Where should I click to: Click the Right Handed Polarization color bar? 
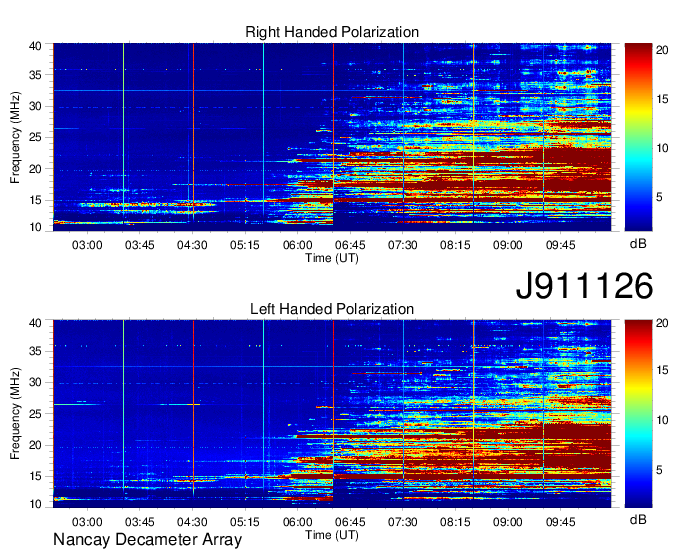pos(638,137)
